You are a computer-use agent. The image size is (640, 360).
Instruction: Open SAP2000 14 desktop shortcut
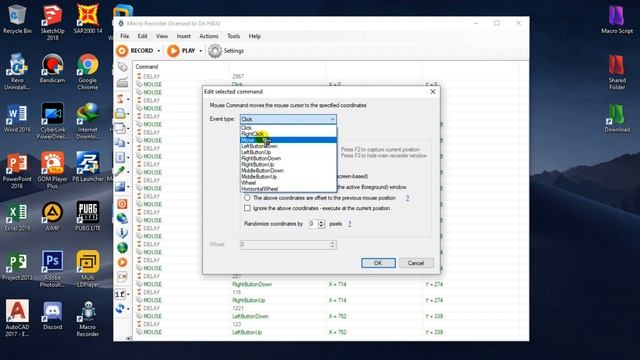point(88,19)
